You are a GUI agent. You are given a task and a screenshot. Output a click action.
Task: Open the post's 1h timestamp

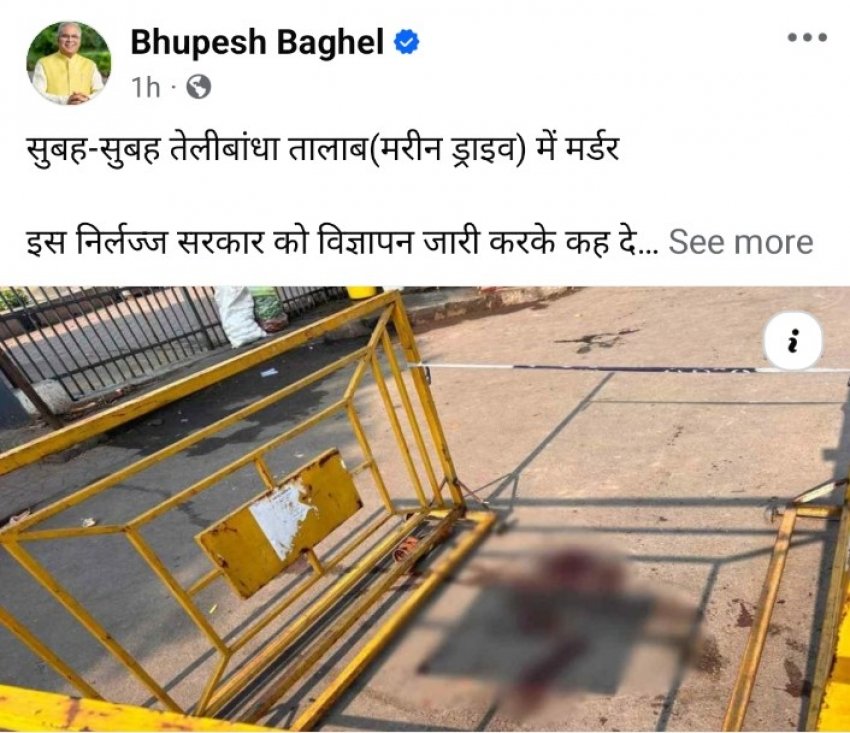tap(146, 87)
